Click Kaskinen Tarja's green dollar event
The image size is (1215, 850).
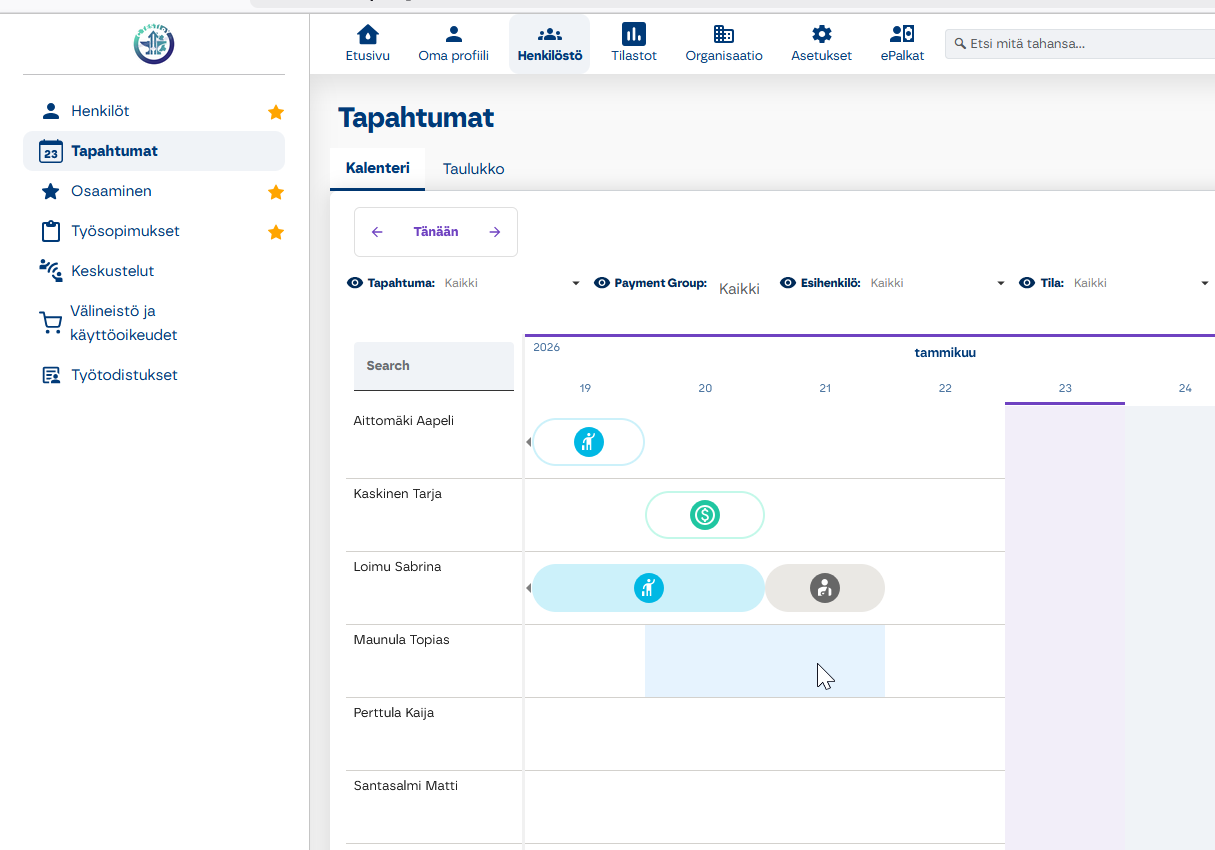(x=705, y=516)
